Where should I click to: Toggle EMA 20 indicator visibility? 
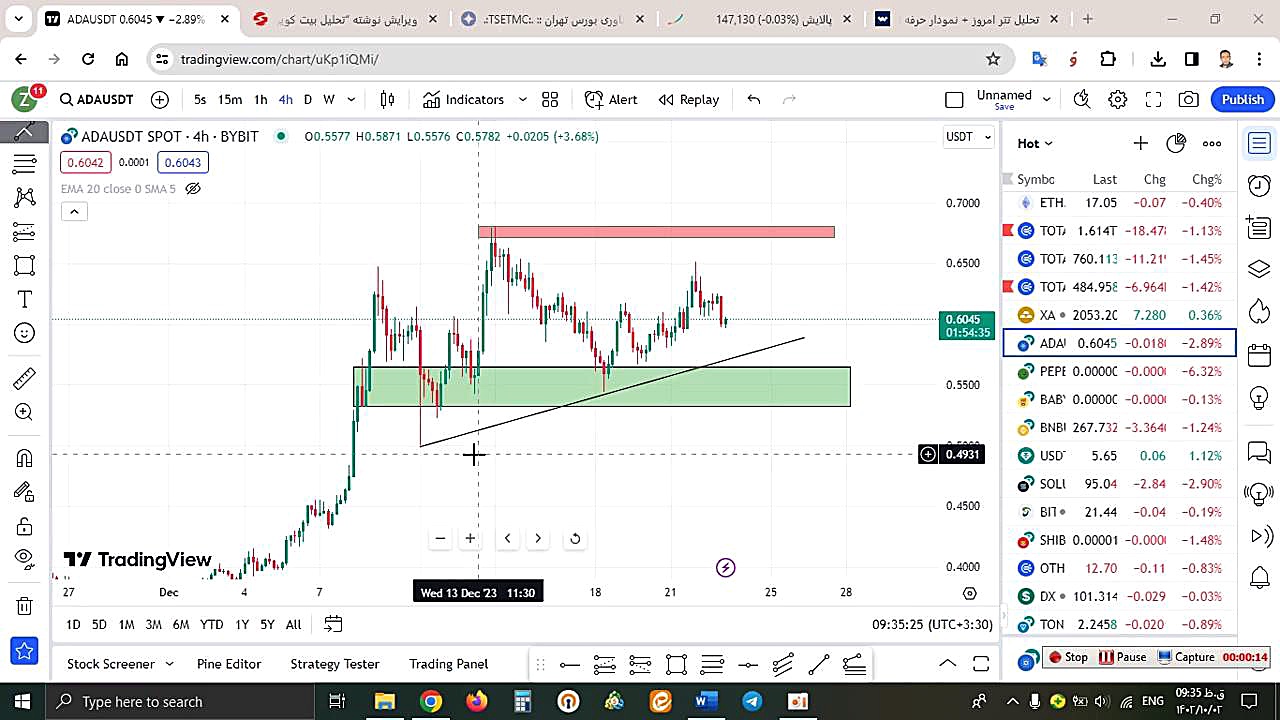coord(193,188)
